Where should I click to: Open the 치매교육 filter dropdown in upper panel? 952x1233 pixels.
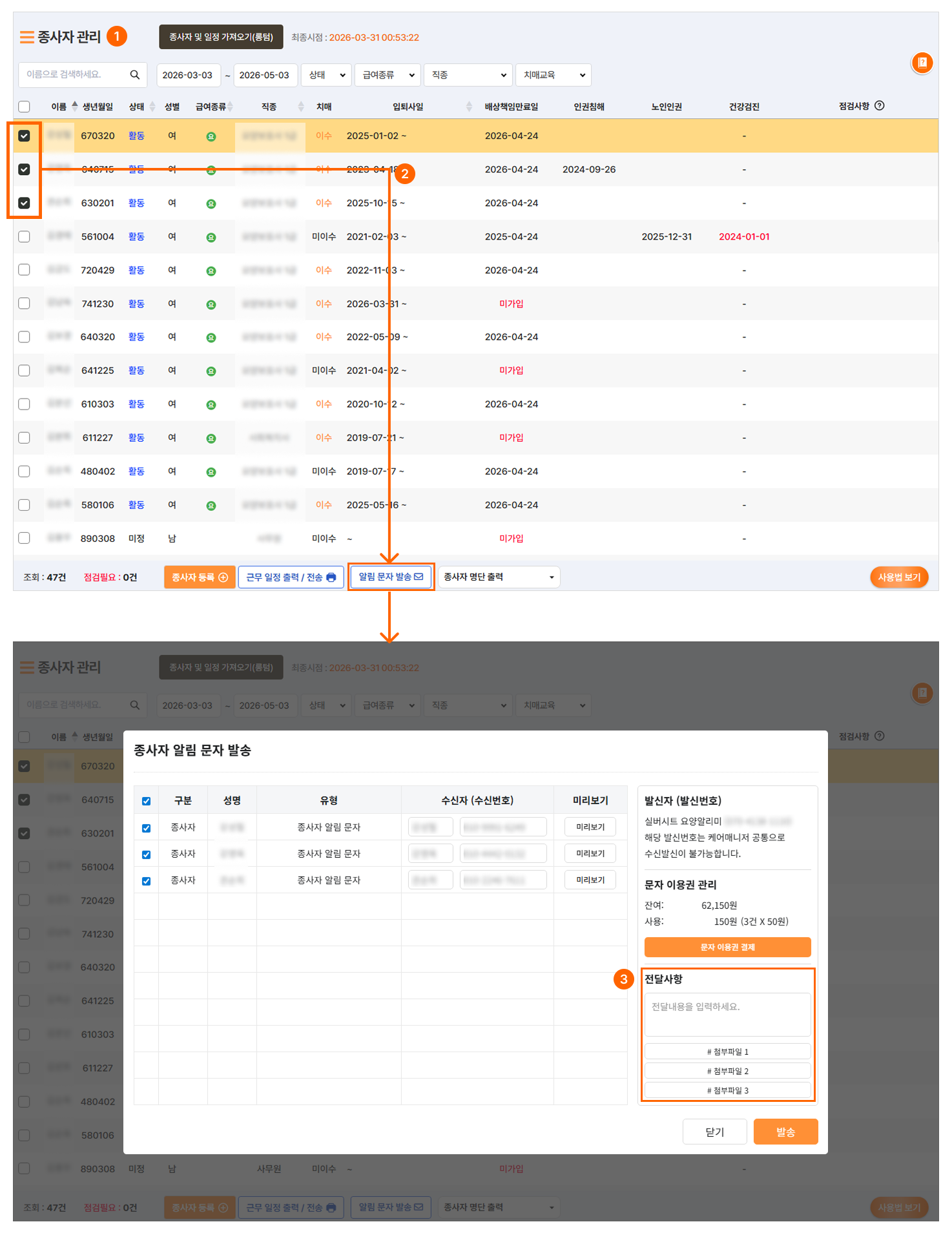tap(554, 75)
